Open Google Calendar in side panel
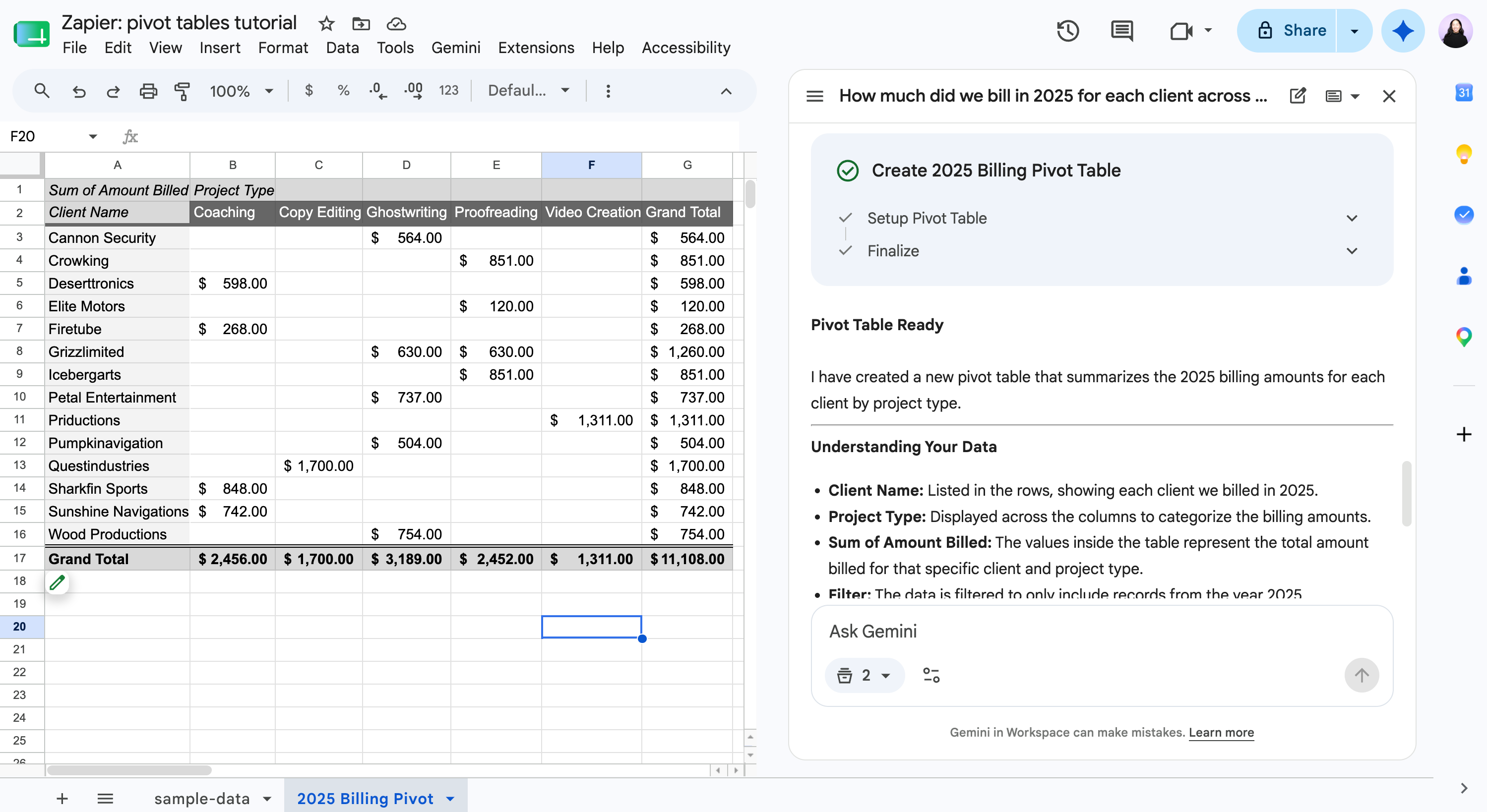Viewport: 1487px width, 812px height. pyautogui.click(x=1463, y=92)
